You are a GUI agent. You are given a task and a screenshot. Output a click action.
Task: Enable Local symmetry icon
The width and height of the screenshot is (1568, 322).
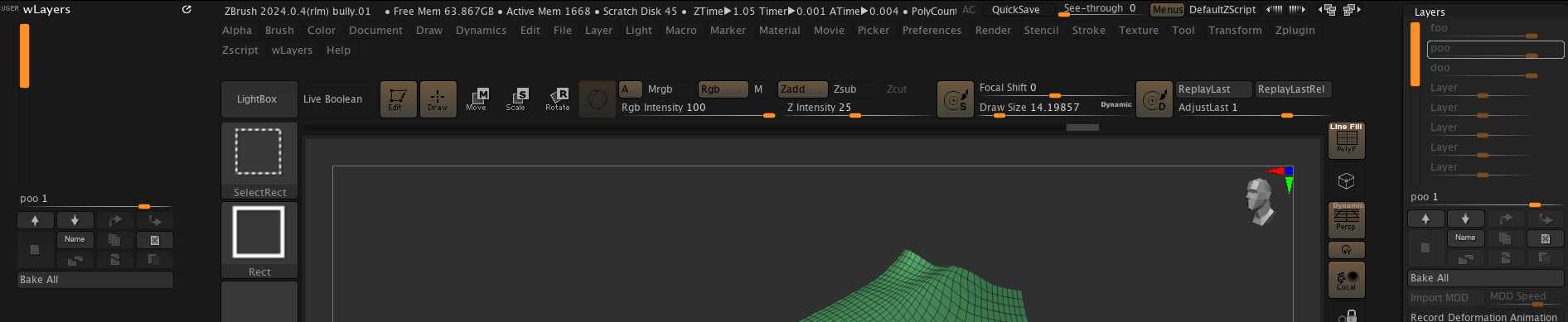pos(1346,280)
